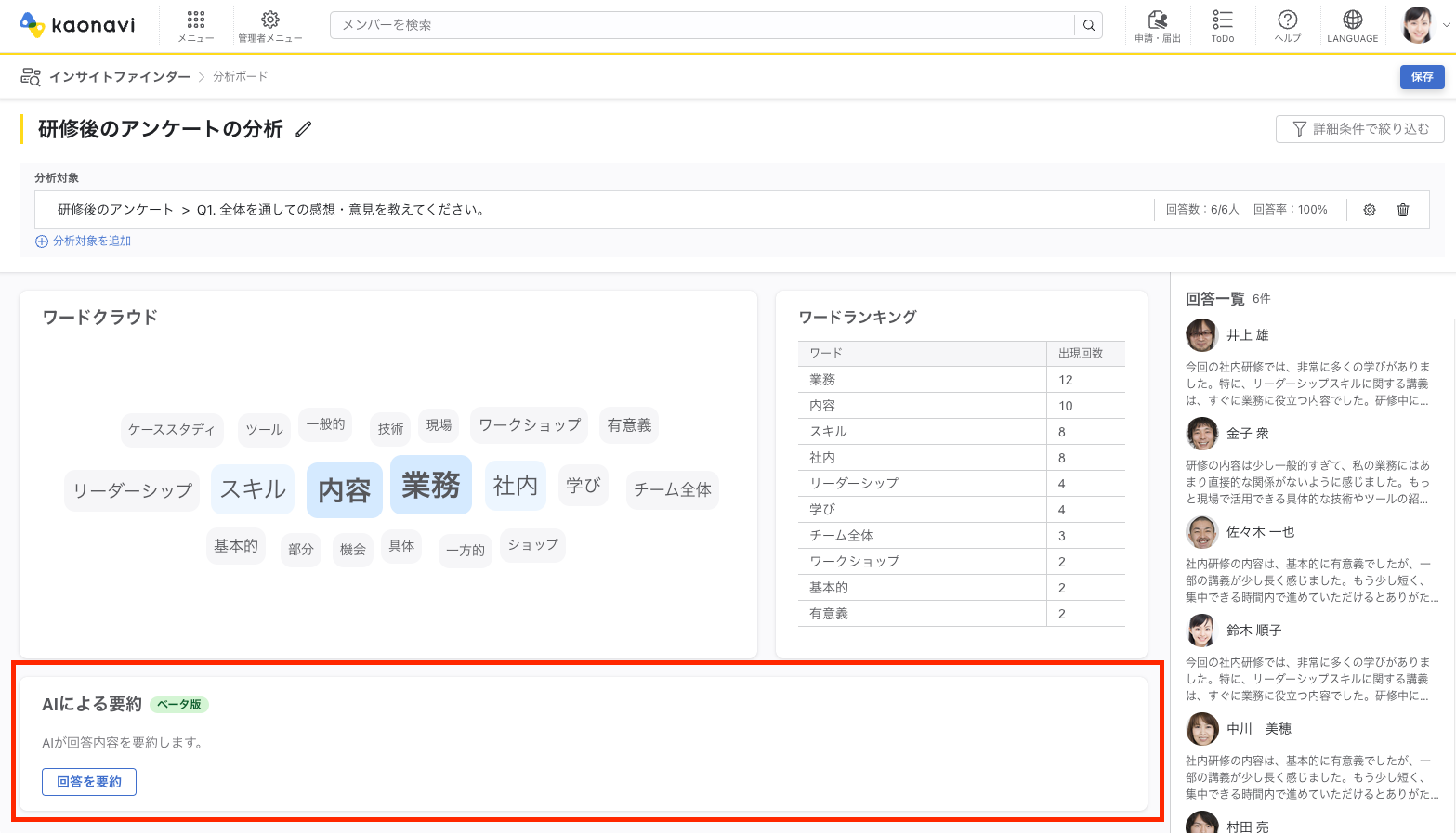Viewport: 1456px width, 833px height.
Task: Click the summarize answers button
Action: pyautogui.click(x=89, y=782)
